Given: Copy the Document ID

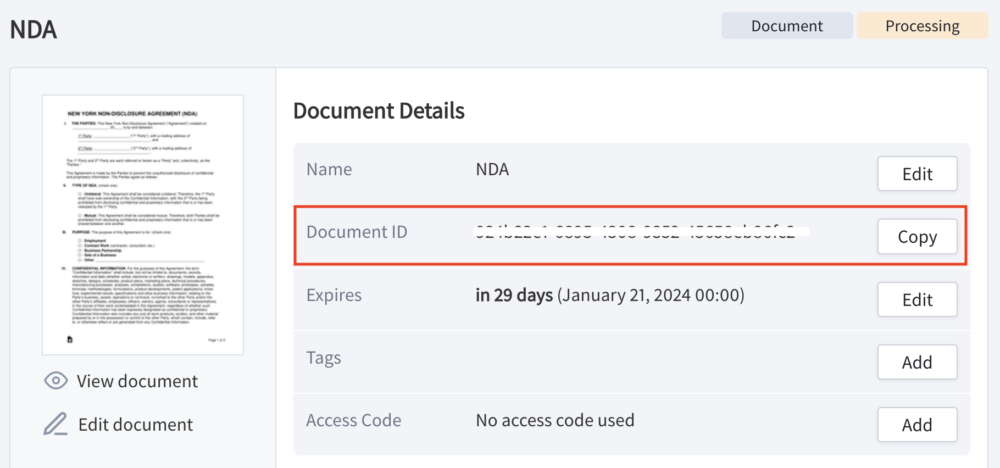Looking at the screenshot, I should coord(916,237).
